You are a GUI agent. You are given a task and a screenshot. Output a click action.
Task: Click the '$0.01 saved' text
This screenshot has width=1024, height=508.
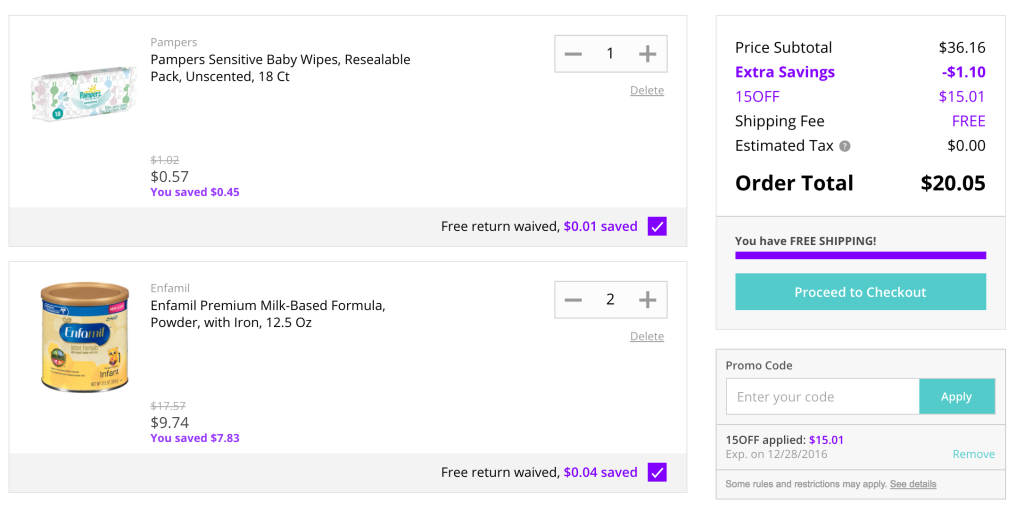(x=601, y=227)
